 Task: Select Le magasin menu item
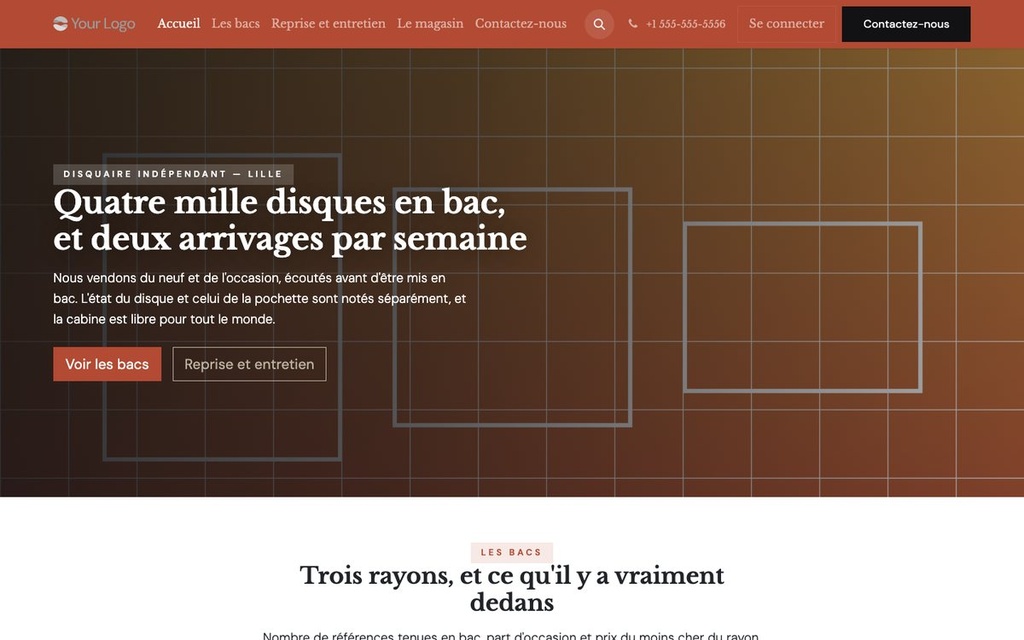[430, 24]
